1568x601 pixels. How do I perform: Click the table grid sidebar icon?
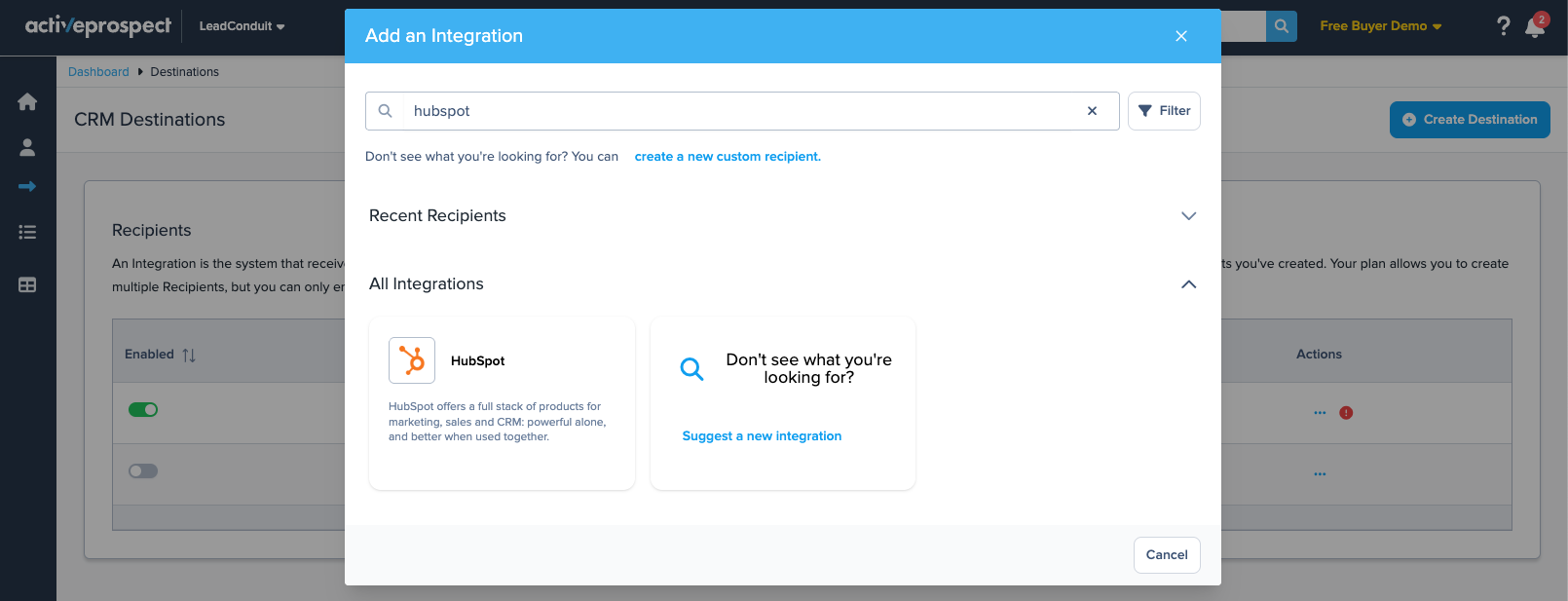[27, 285]
